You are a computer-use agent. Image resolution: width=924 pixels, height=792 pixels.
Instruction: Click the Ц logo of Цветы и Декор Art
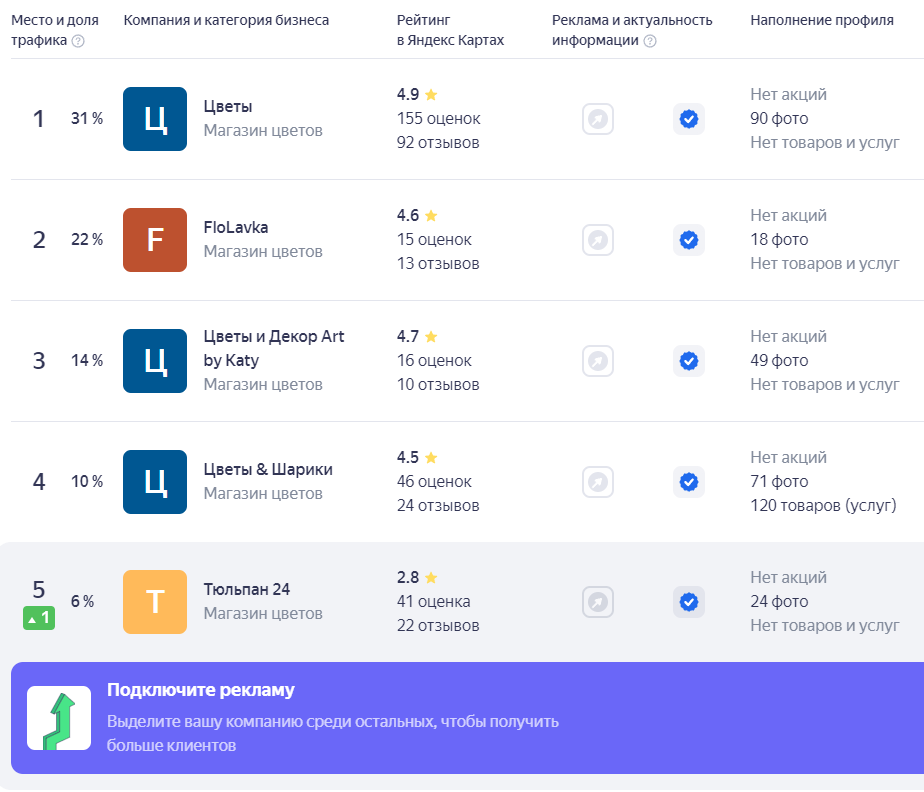pos(155,361)
